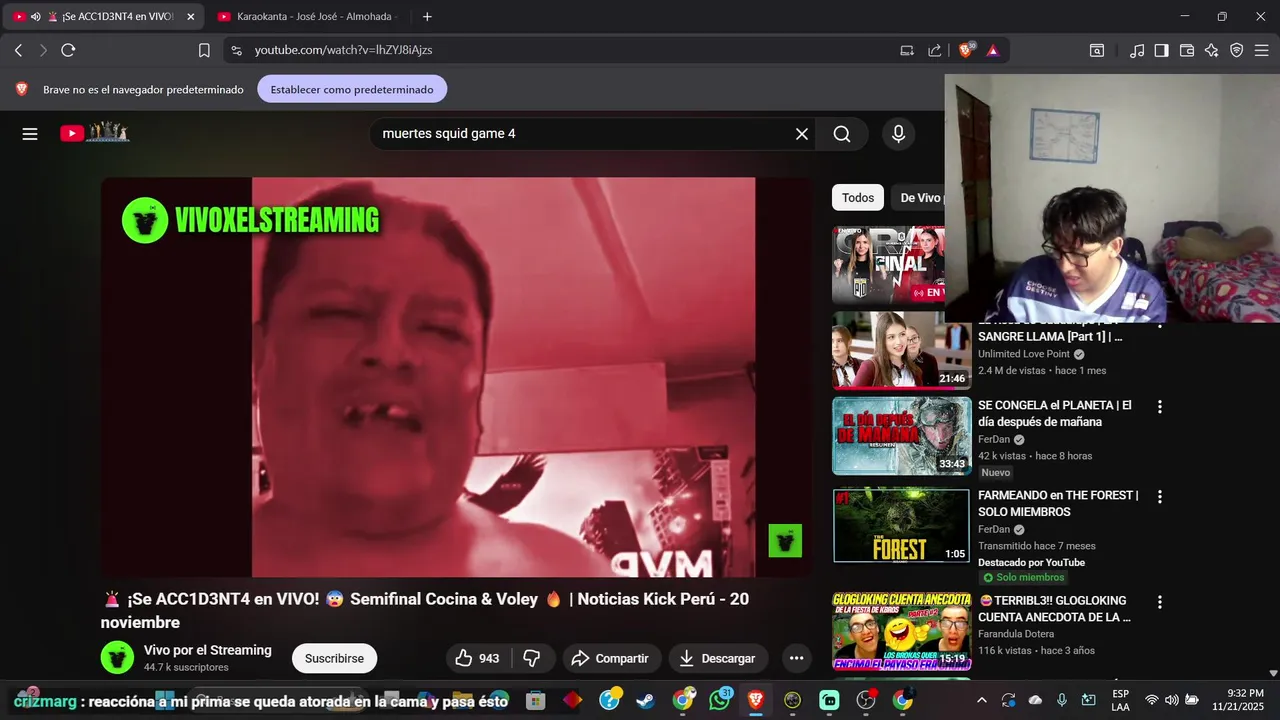
Task: Download the video via Descargar
Action: click(x=717, y=658)
